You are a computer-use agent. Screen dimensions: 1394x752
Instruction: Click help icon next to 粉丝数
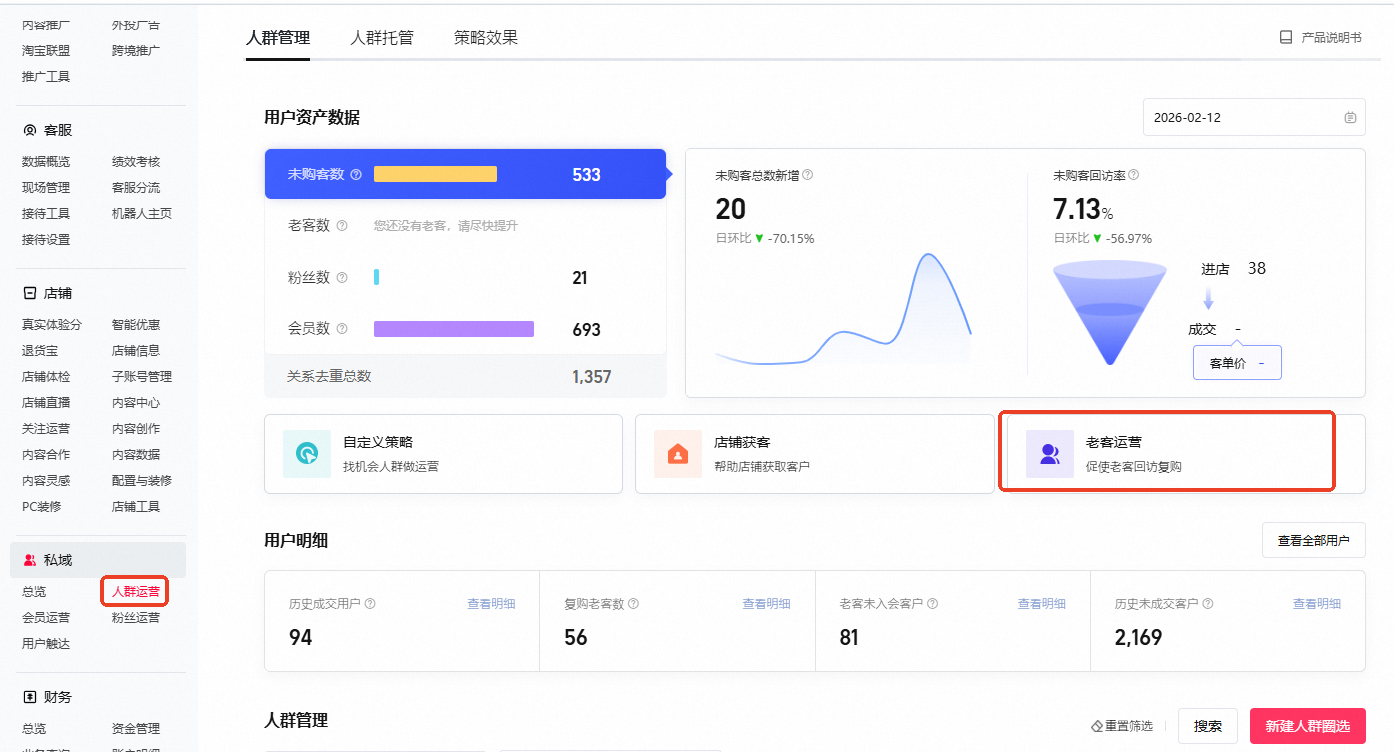[x=342, y=278]
